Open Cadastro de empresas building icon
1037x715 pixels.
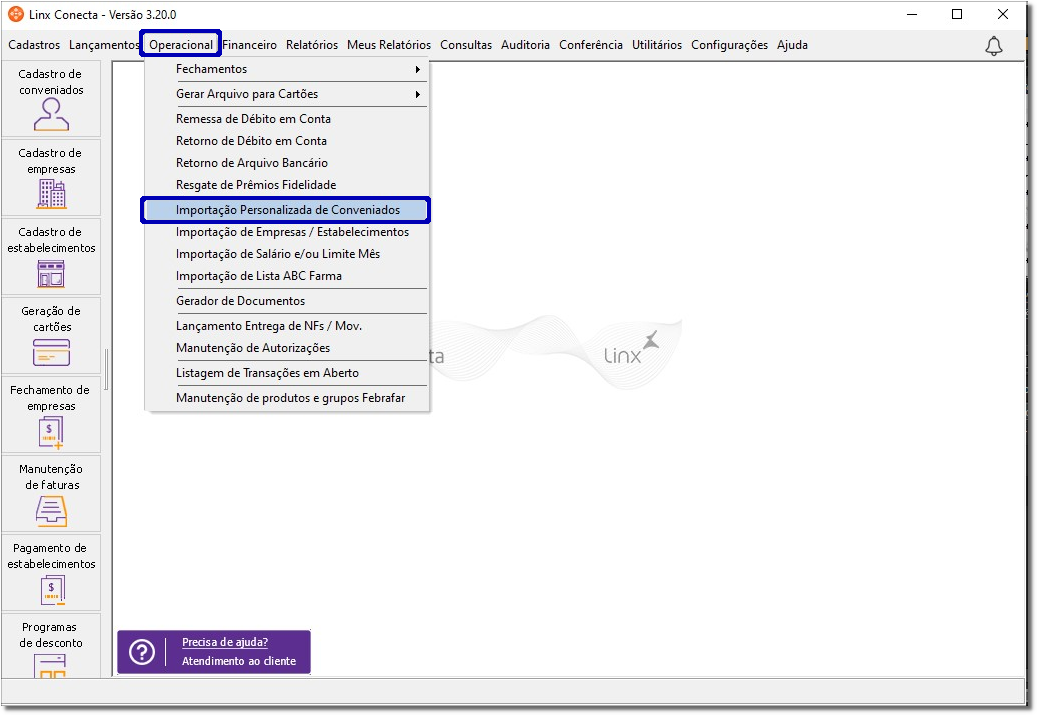coord(52,194)
